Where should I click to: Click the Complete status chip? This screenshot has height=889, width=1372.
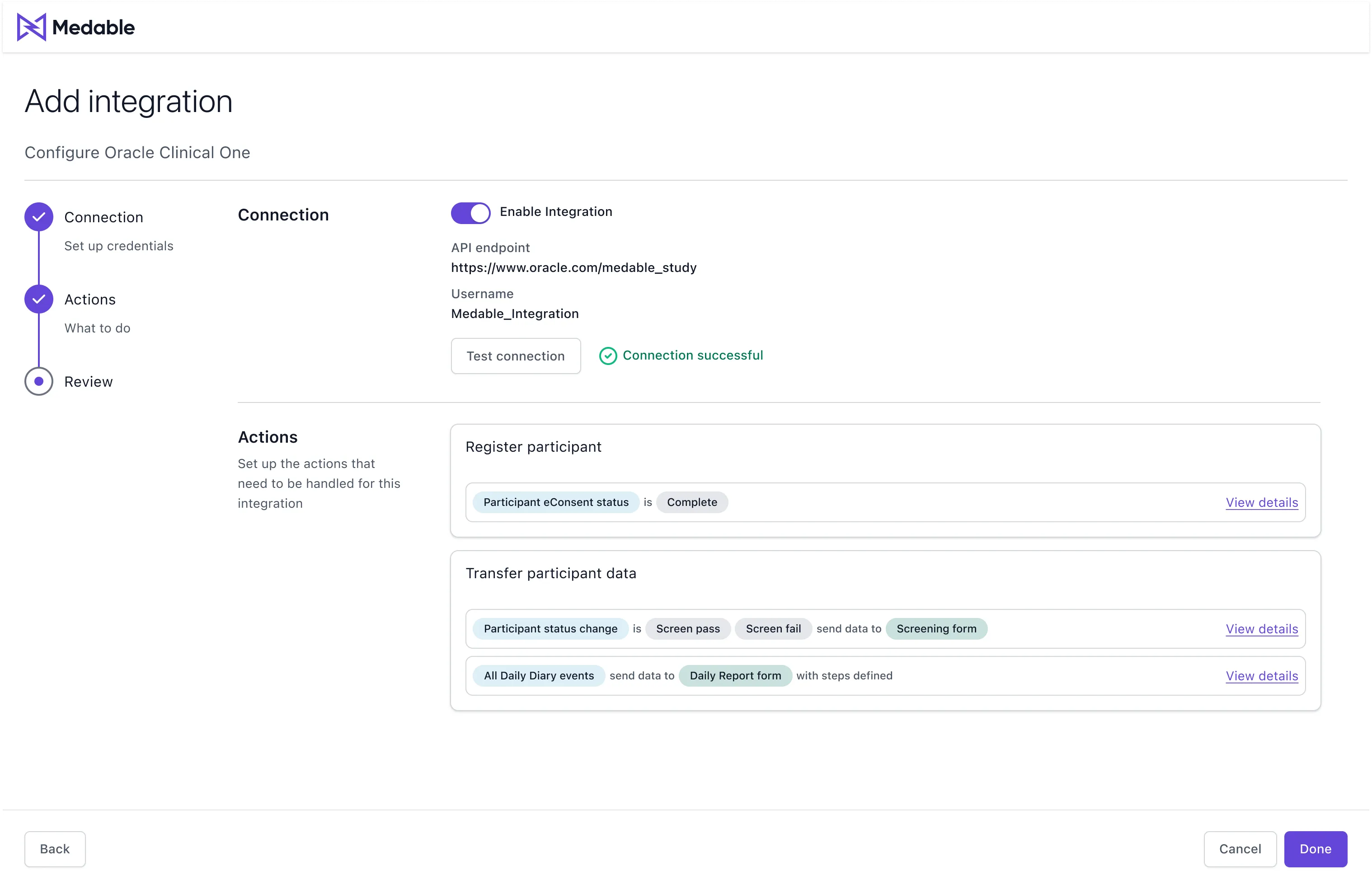click(692, 502)
